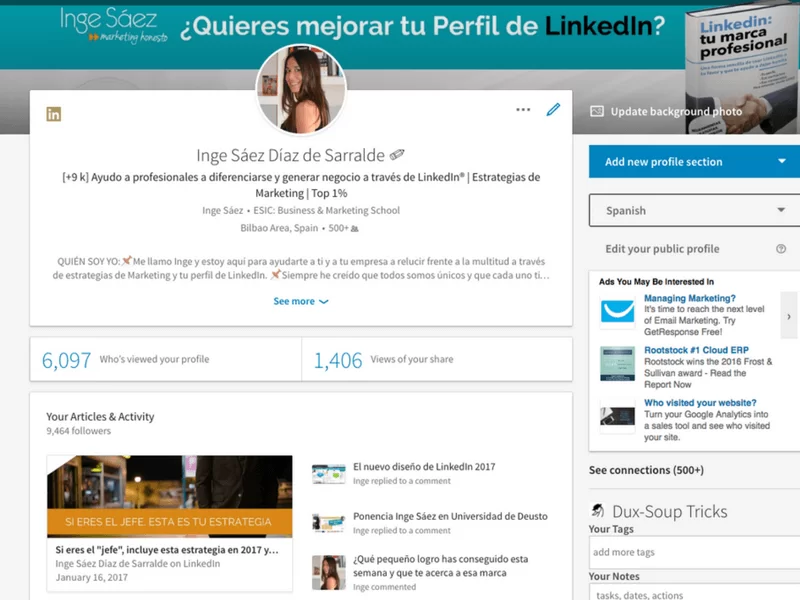Image resolution: width=800 pixels, height=600 pixels.
Task: Expand the summary with See more
Action: (x=301, y=301)
